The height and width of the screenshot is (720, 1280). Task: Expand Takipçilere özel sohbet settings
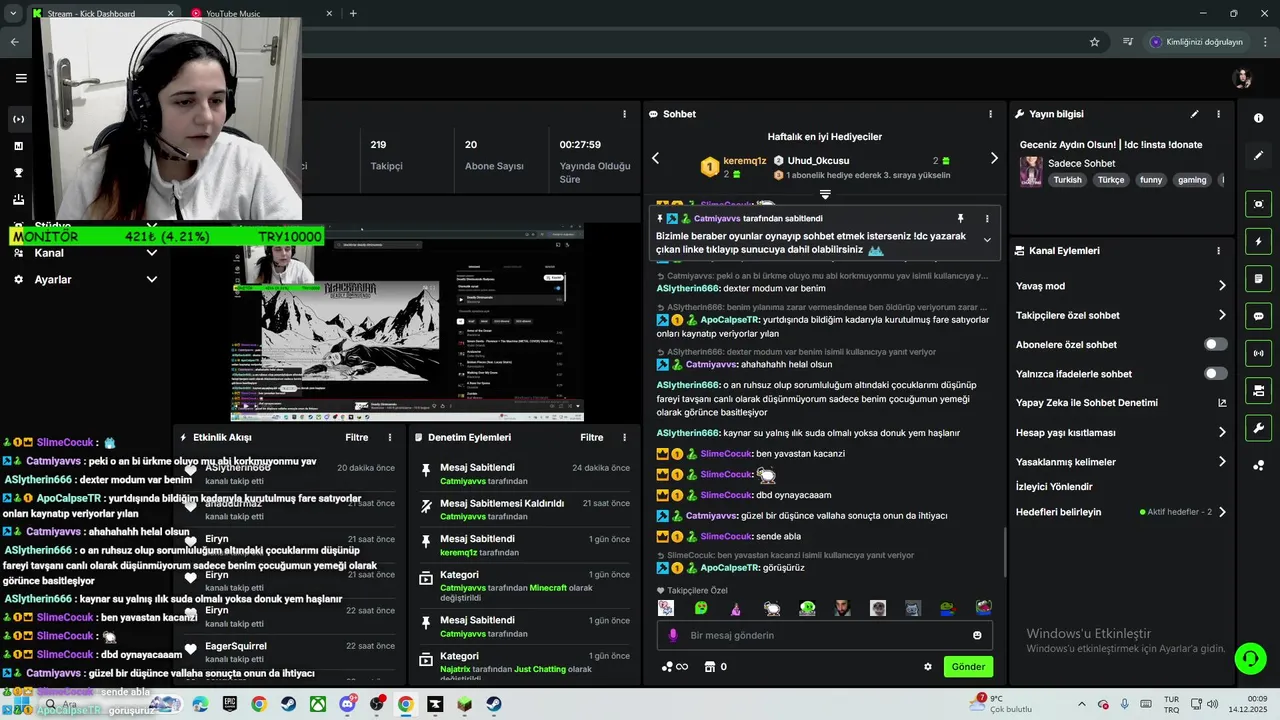point(1222,315)
